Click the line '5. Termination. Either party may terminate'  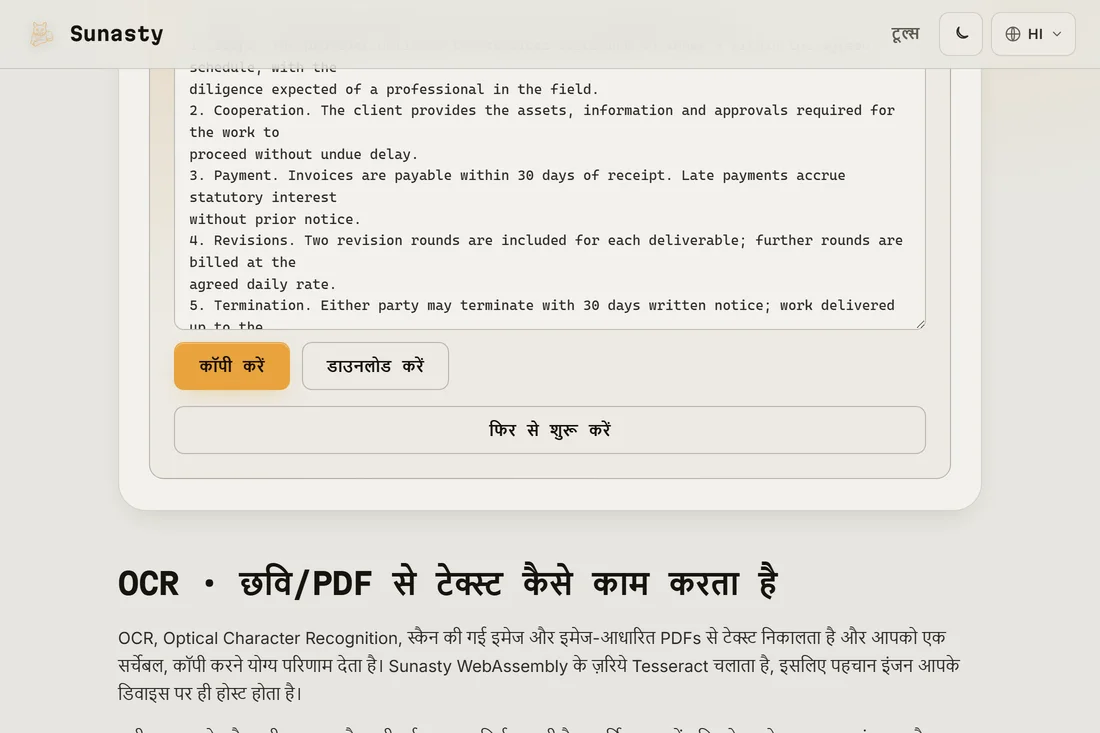(x=542, y=305)
